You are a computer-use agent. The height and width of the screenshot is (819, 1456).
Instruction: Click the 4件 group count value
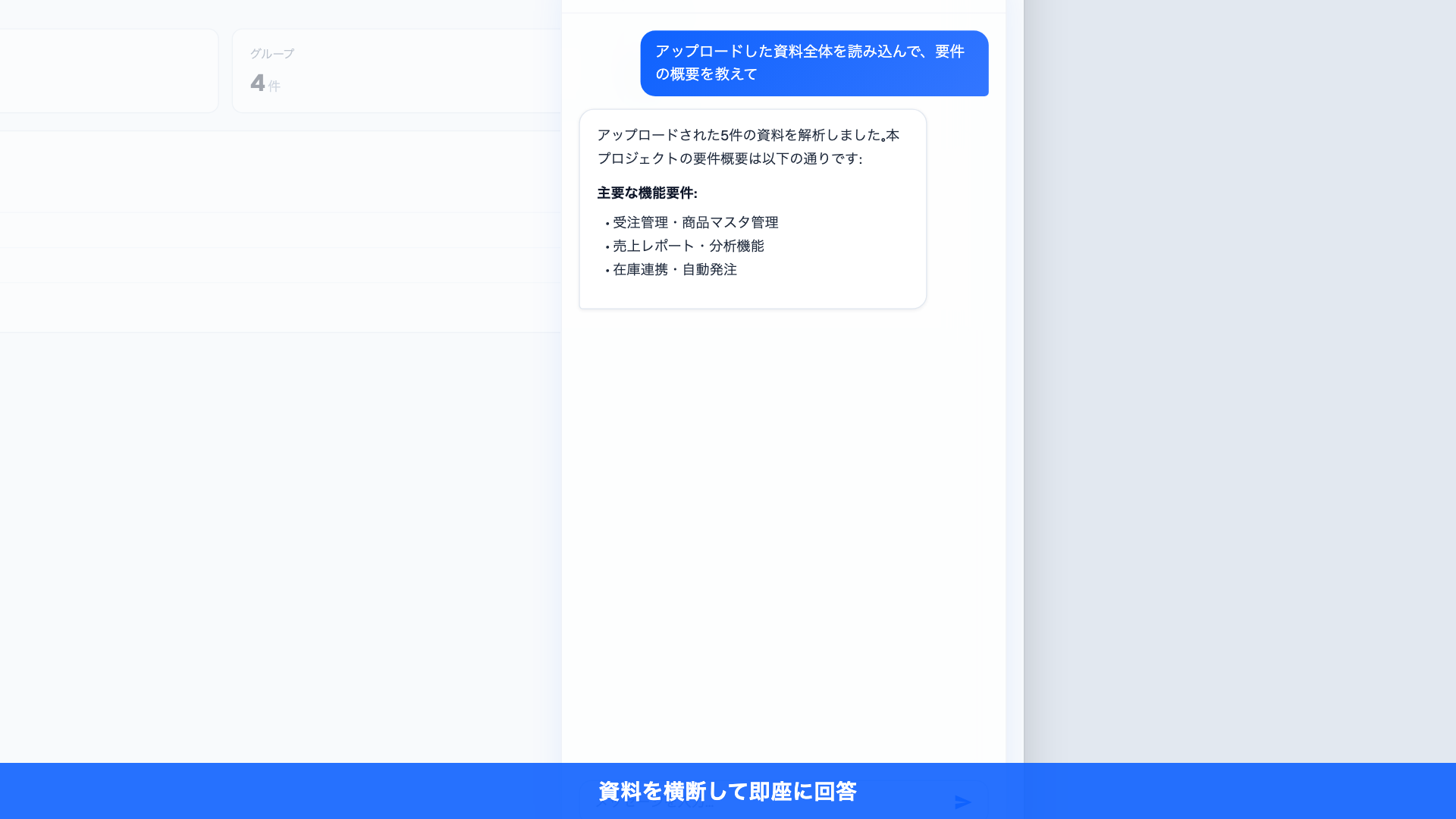(265, 84)
